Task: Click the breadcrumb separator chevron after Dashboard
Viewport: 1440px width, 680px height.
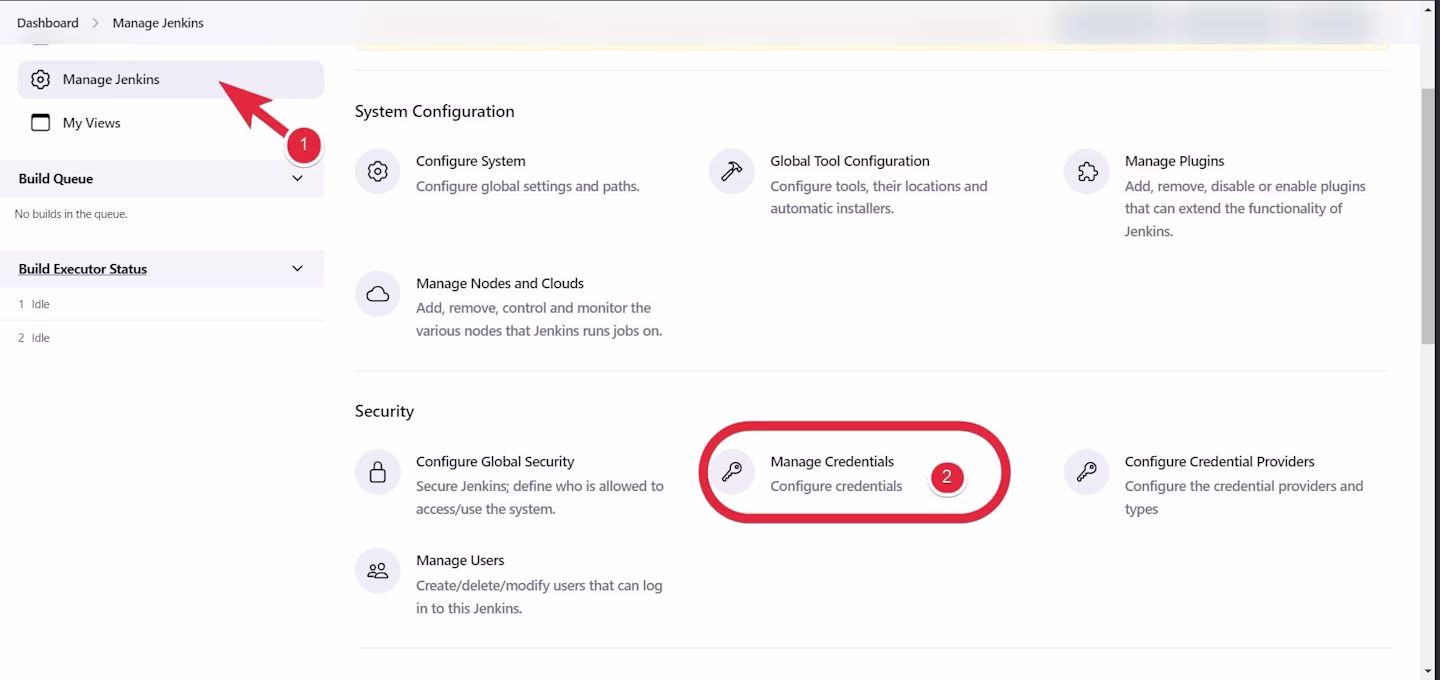Action: tap(96, 23)
